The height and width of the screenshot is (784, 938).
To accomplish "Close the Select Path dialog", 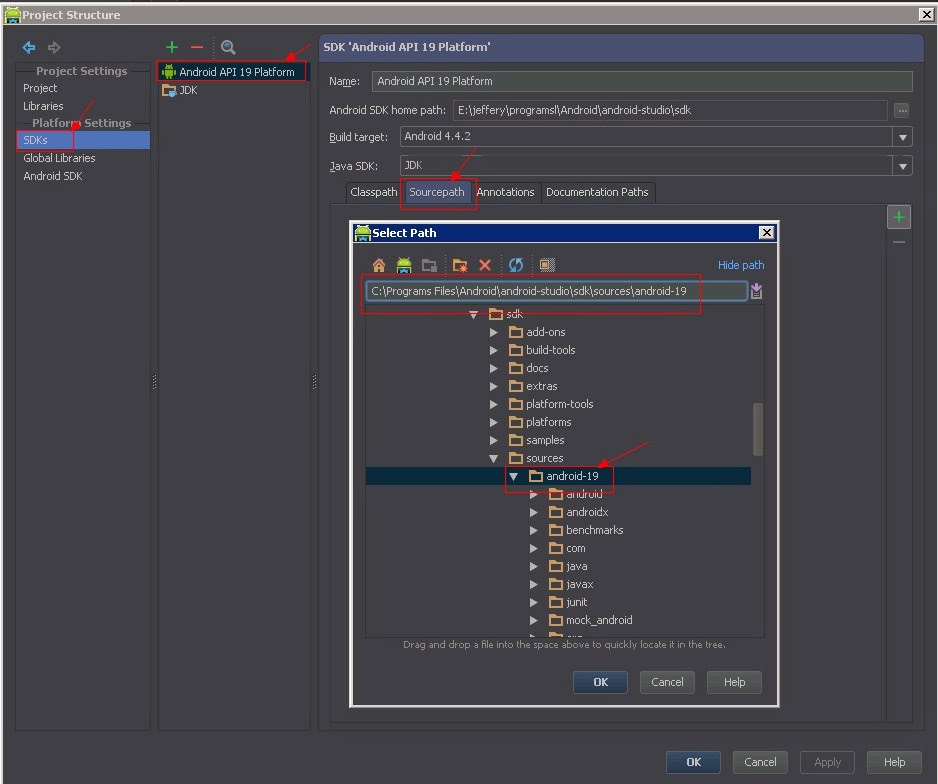I will [766, 233].
